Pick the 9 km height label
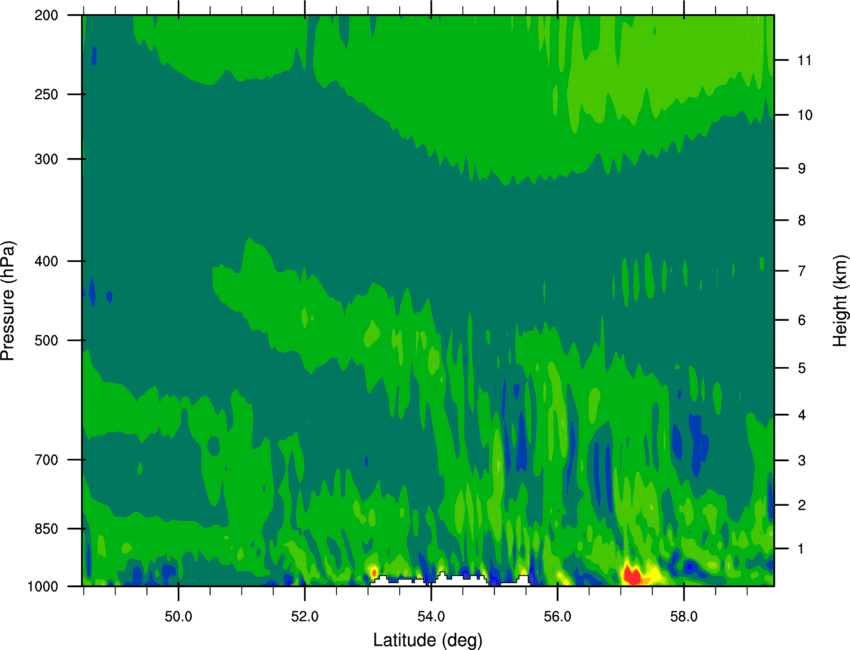This screenshot has width=850, height=650. click(801, 169)
